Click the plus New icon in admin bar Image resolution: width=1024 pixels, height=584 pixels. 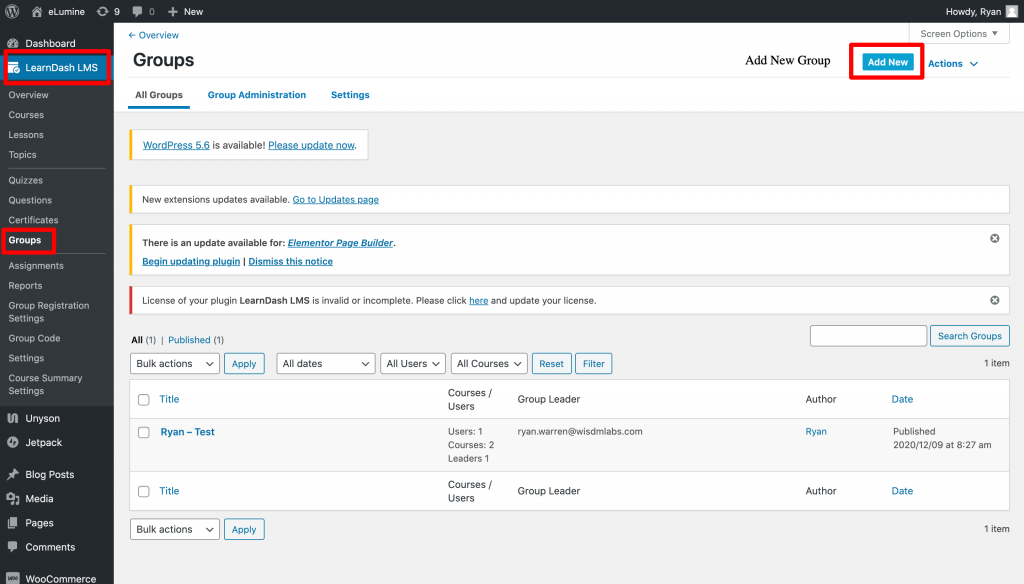point(172,12)
